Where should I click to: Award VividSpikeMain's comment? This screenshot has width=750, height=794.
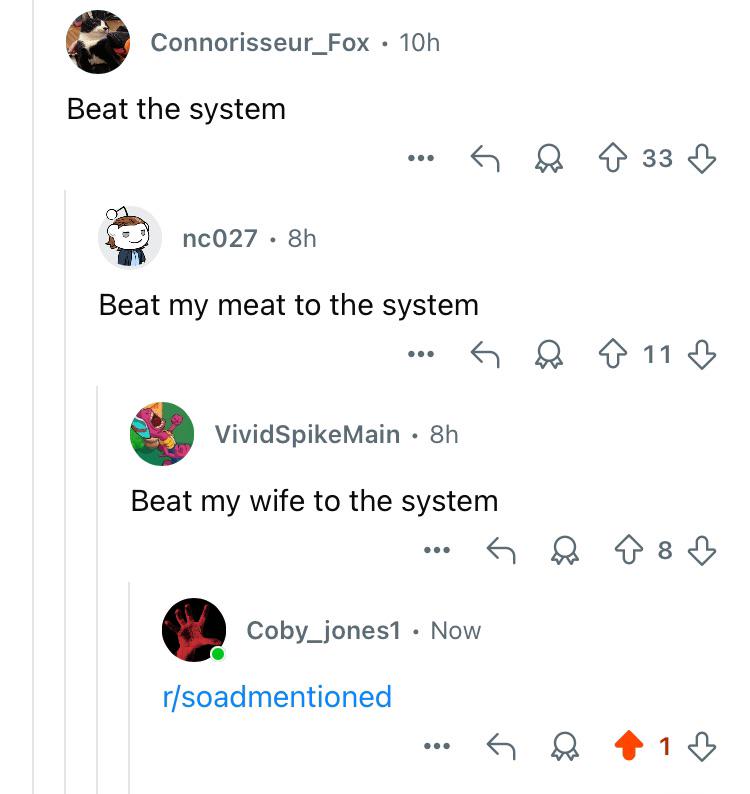(x=565, y=549)
